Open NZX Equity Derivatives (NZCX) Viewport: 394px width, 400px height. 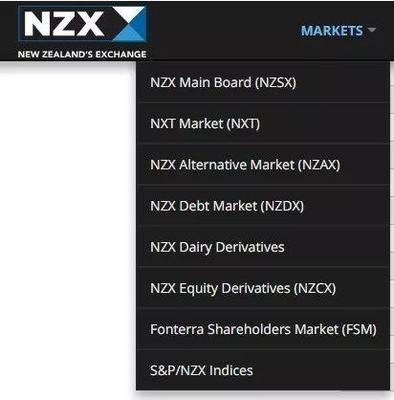(263, 288)
